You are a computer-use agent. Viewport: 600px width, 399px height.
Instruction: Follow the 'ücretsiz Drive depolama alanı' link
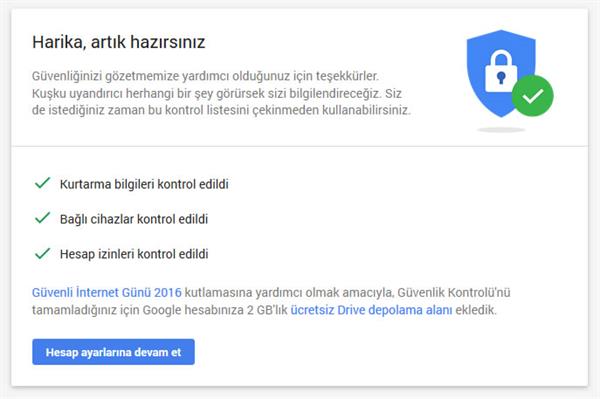click(x=372, y=310)
